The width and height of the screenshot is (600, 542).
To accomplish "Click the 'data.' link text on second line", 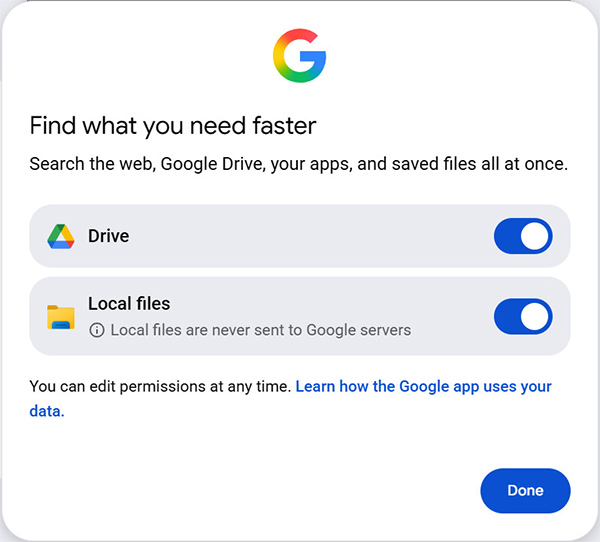I will click(x=47, y=410).
